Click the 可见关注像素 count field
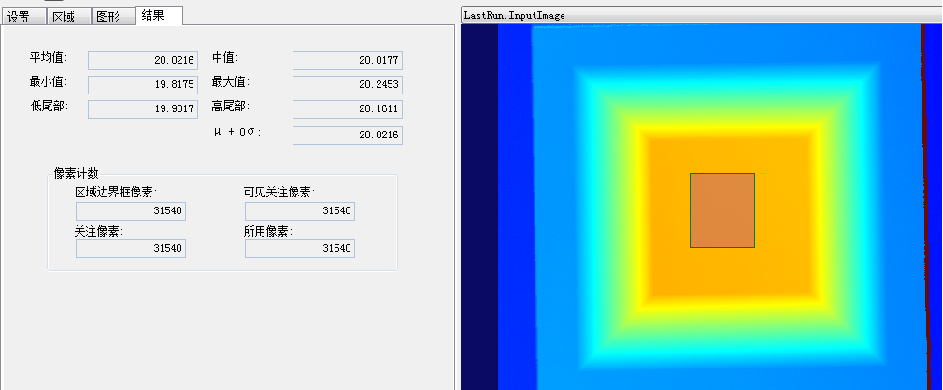The height and width of the screenshot is (390, 943). pos(299,211)
